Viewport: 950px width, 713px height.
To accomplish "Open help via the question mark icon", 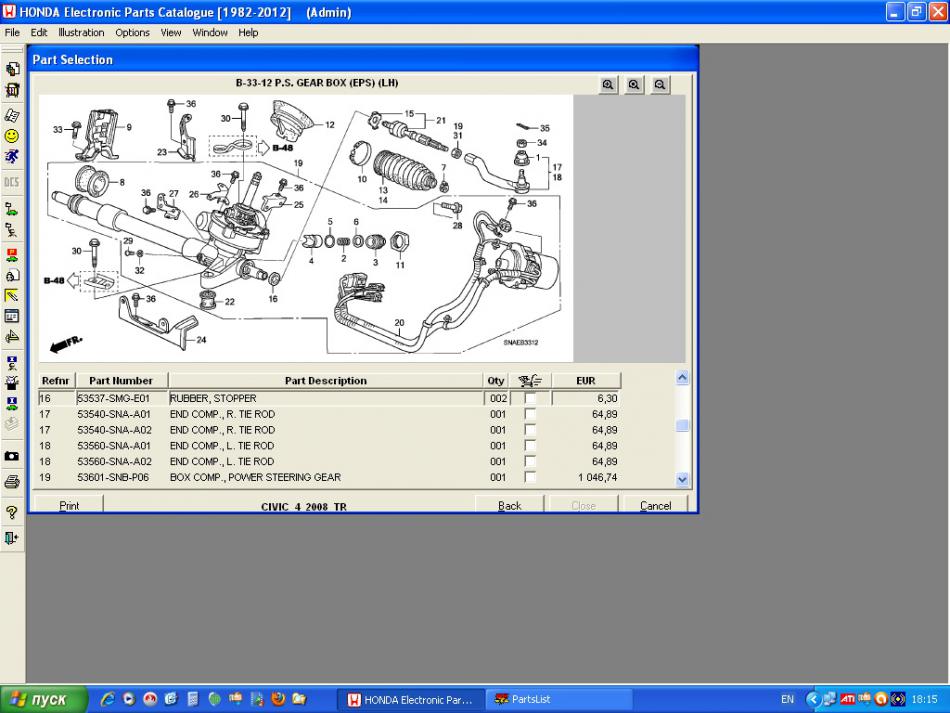I will click(x=12, y=512).
